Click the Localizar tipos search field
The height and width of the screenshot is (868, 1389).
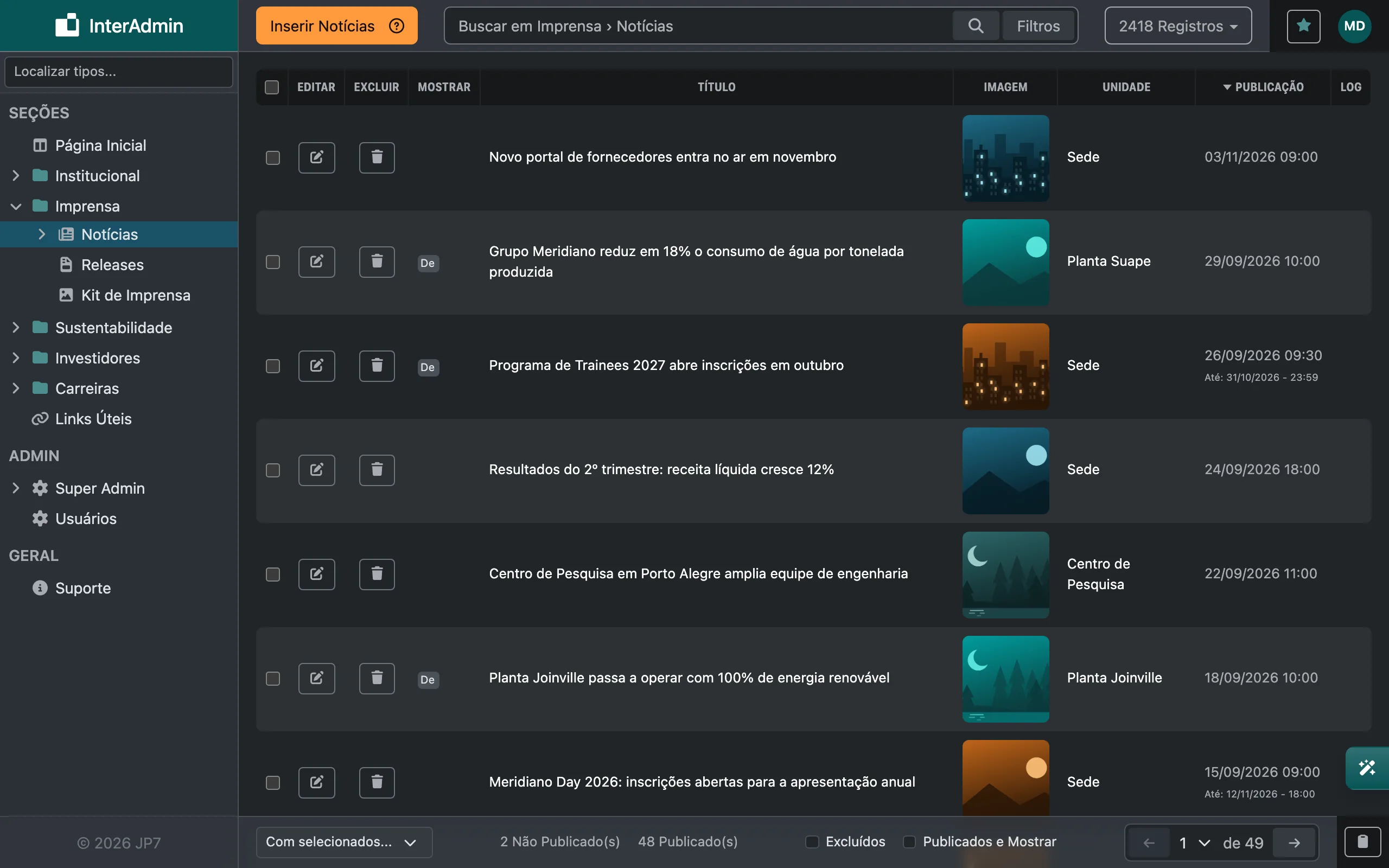click(x=119, y=72)
